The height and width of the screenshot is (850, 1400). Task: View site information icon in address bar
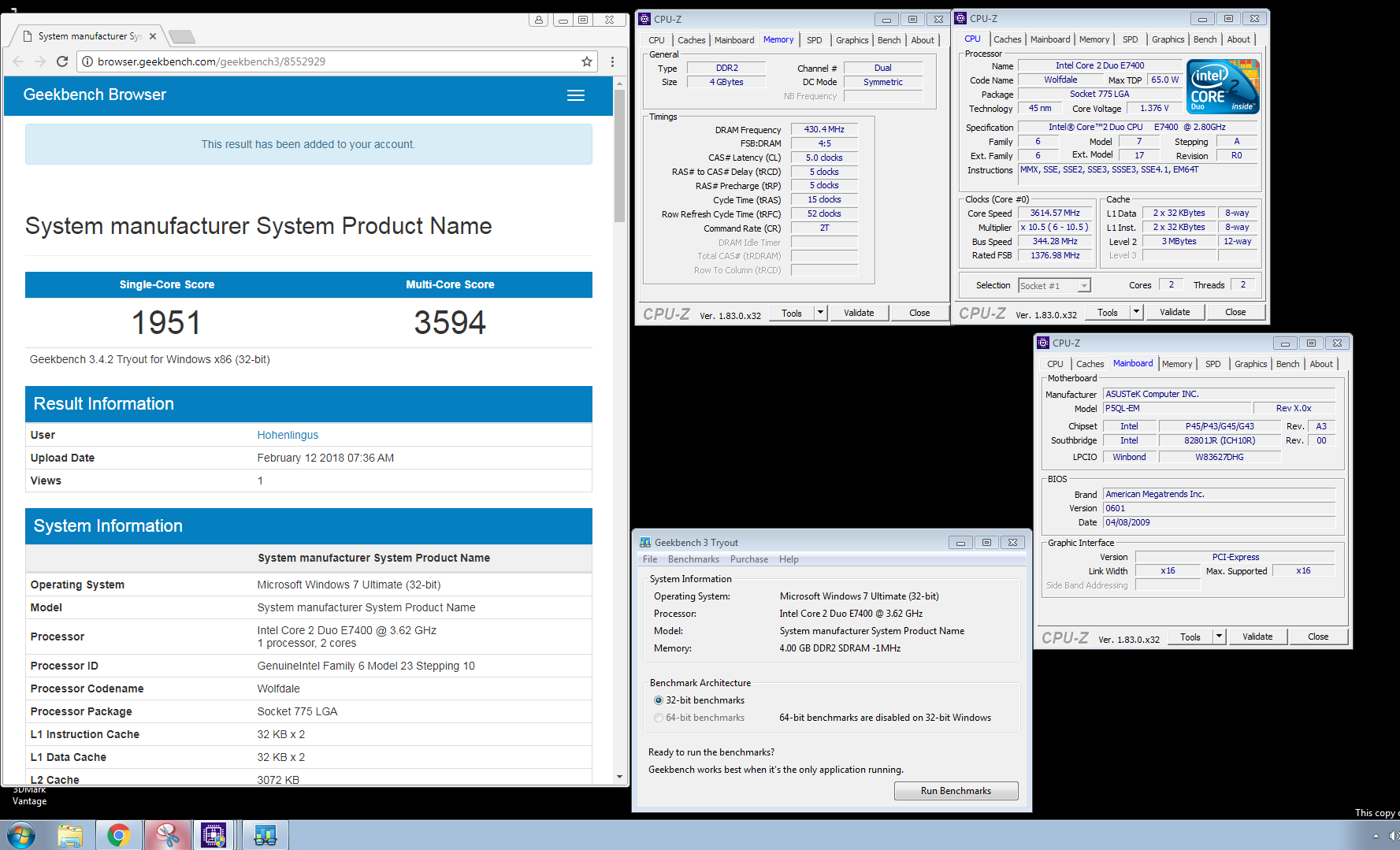[x=87, y=61]
